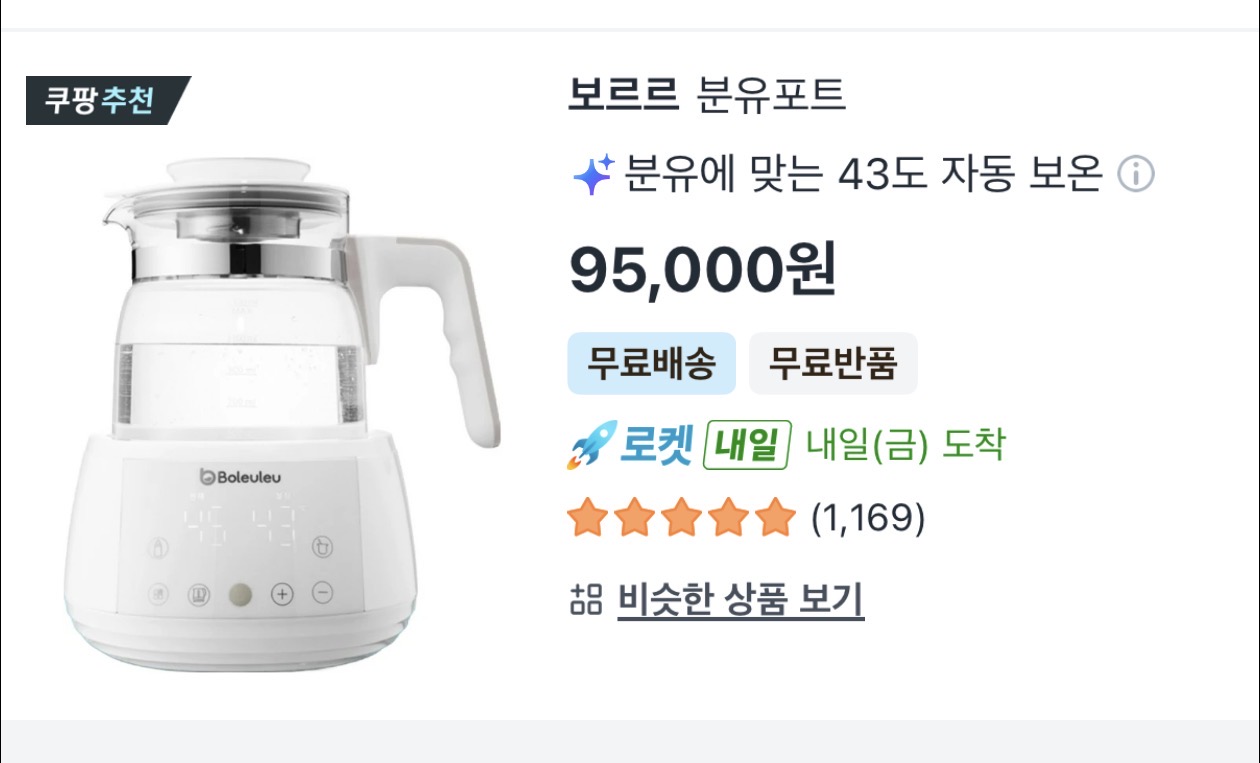This screenshot has width=1260, height=763.
Task: Click the 95,000원 price
Action: (703, 270)
